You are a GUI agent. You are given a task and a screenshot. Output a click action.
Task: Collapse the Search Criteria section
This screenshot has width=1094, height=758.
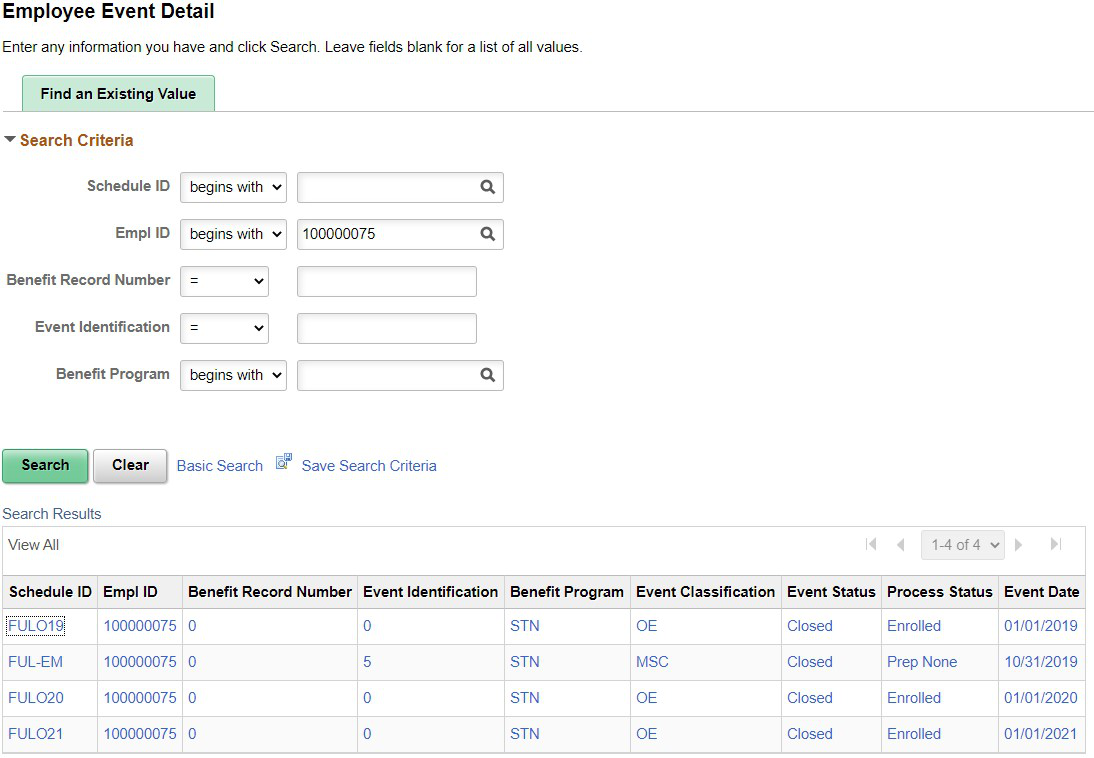10,140
